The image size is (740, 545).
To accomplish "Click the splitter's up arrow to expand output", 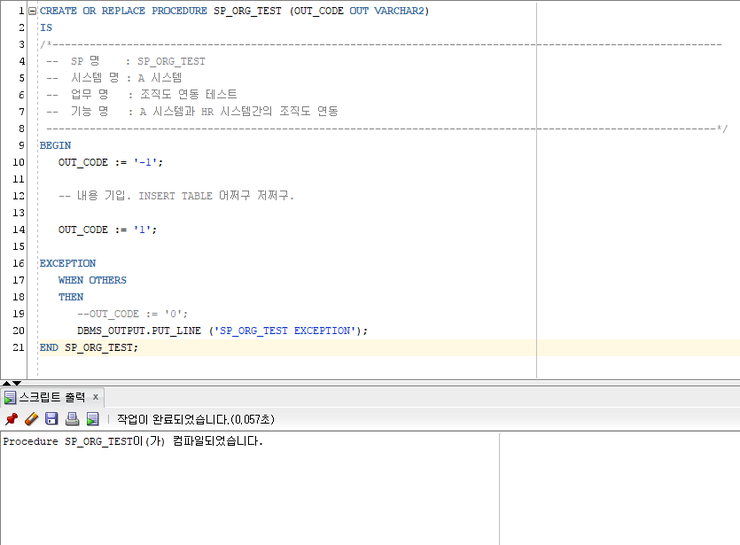I will pyautogui.click(x=6, y=383).
